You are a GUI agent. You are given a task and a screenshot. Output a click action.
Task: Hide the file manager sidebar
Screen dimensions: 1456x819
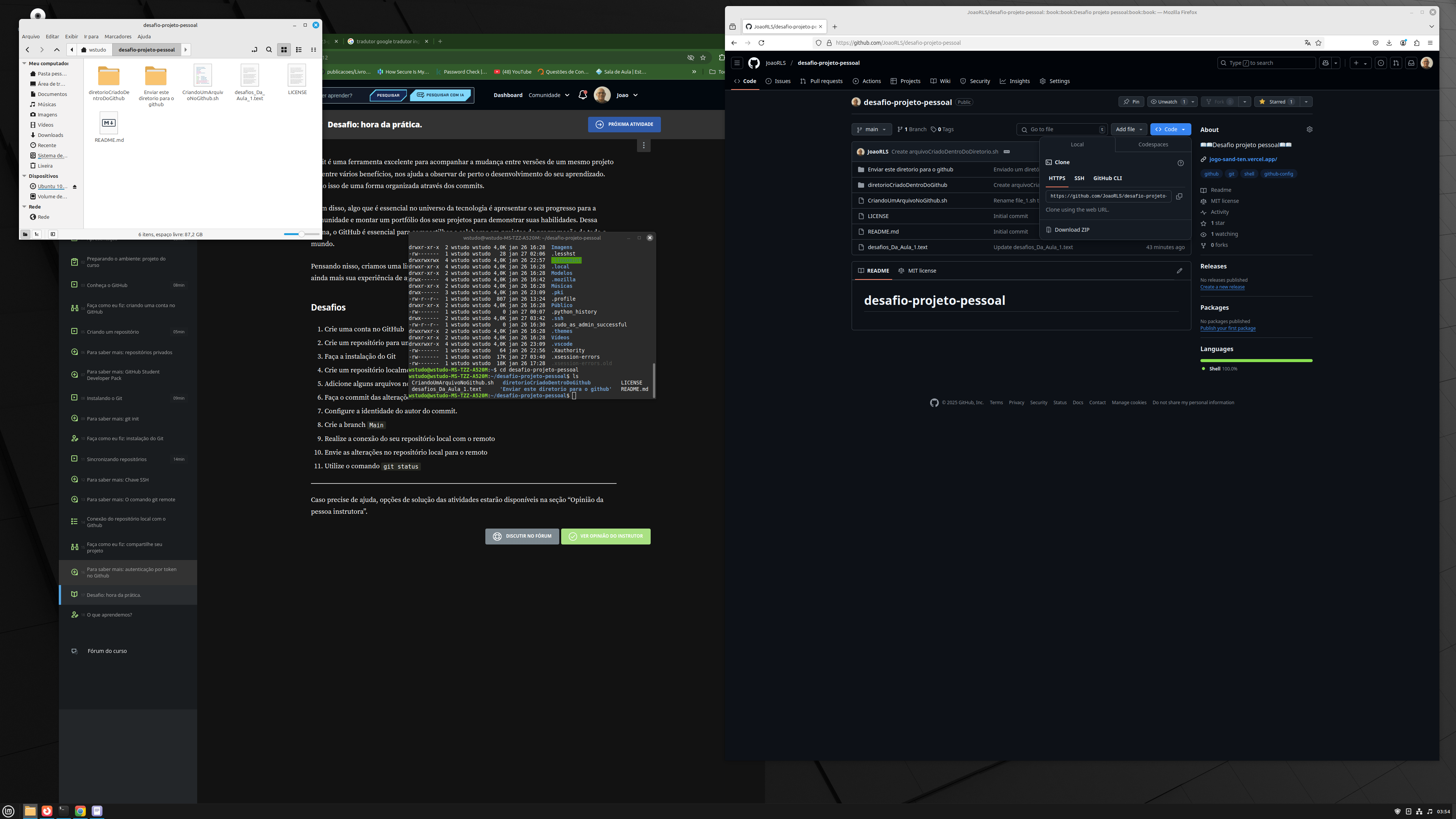53,234
